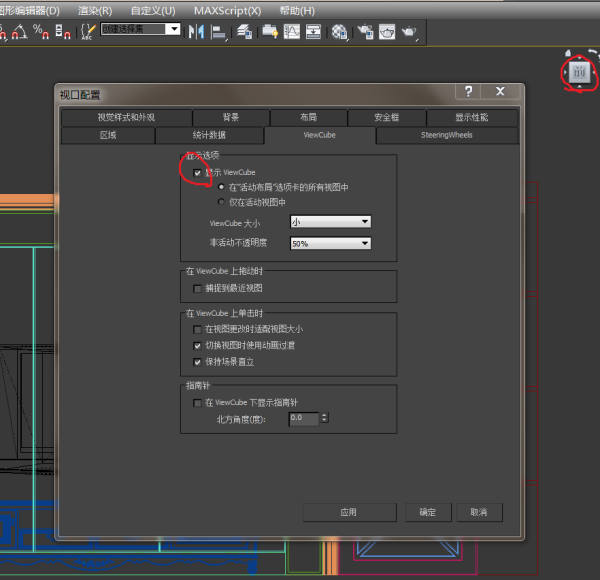Switch to the Display Performance tab

[472, 117]
